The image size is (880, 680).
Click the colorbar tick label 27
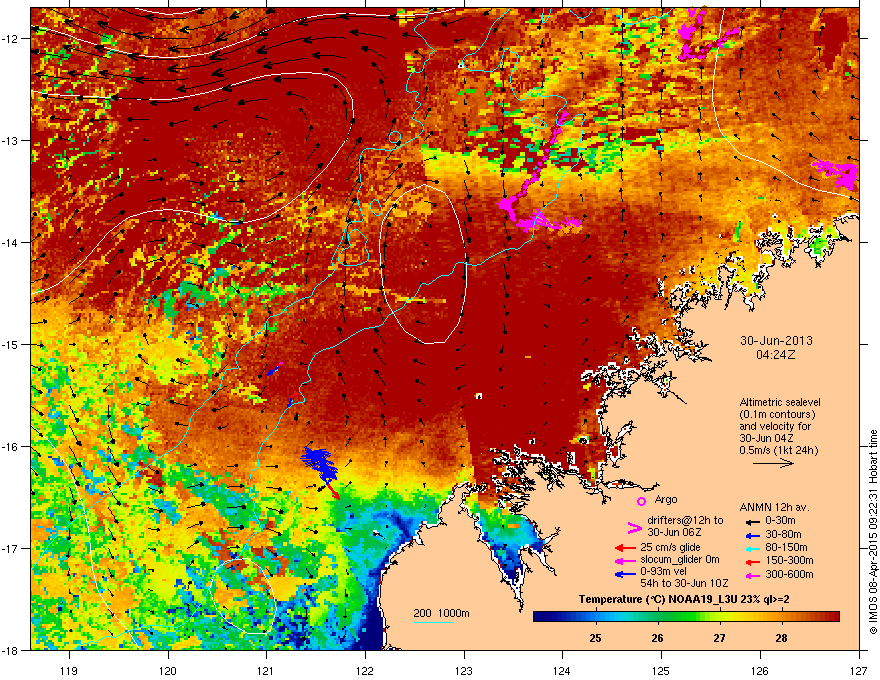[x=719, y=638]
